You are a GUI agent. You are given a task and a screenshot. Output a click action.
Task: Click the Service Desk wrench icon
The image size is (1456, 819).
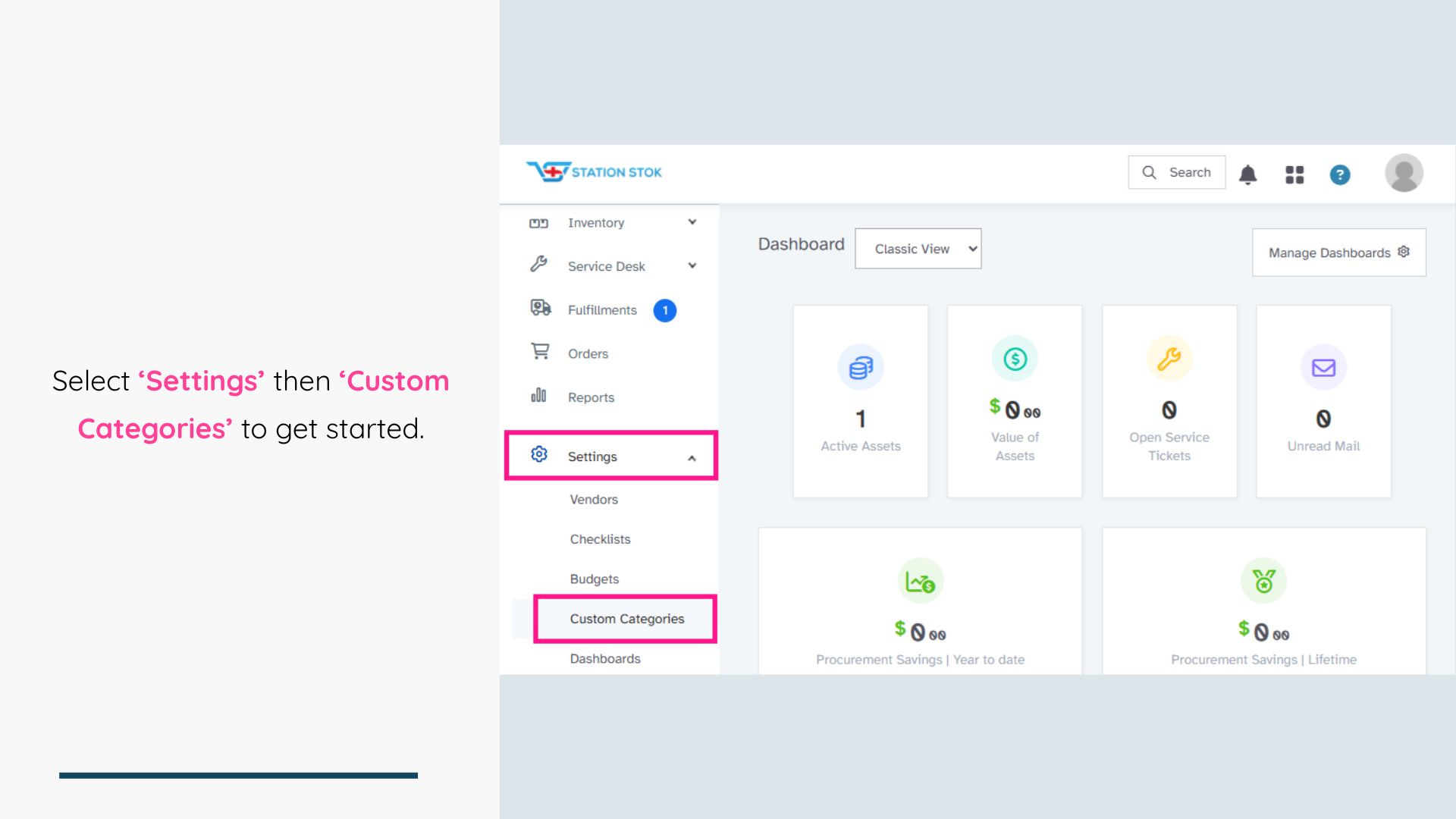(538, 264)
